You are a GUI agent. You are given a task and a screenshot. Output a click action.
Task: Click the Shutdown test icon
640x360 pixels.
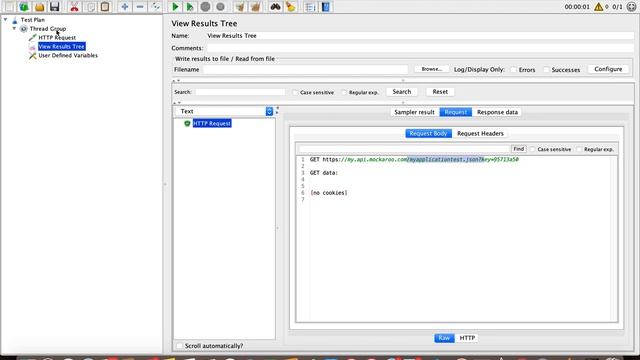[x=220, y=7]
